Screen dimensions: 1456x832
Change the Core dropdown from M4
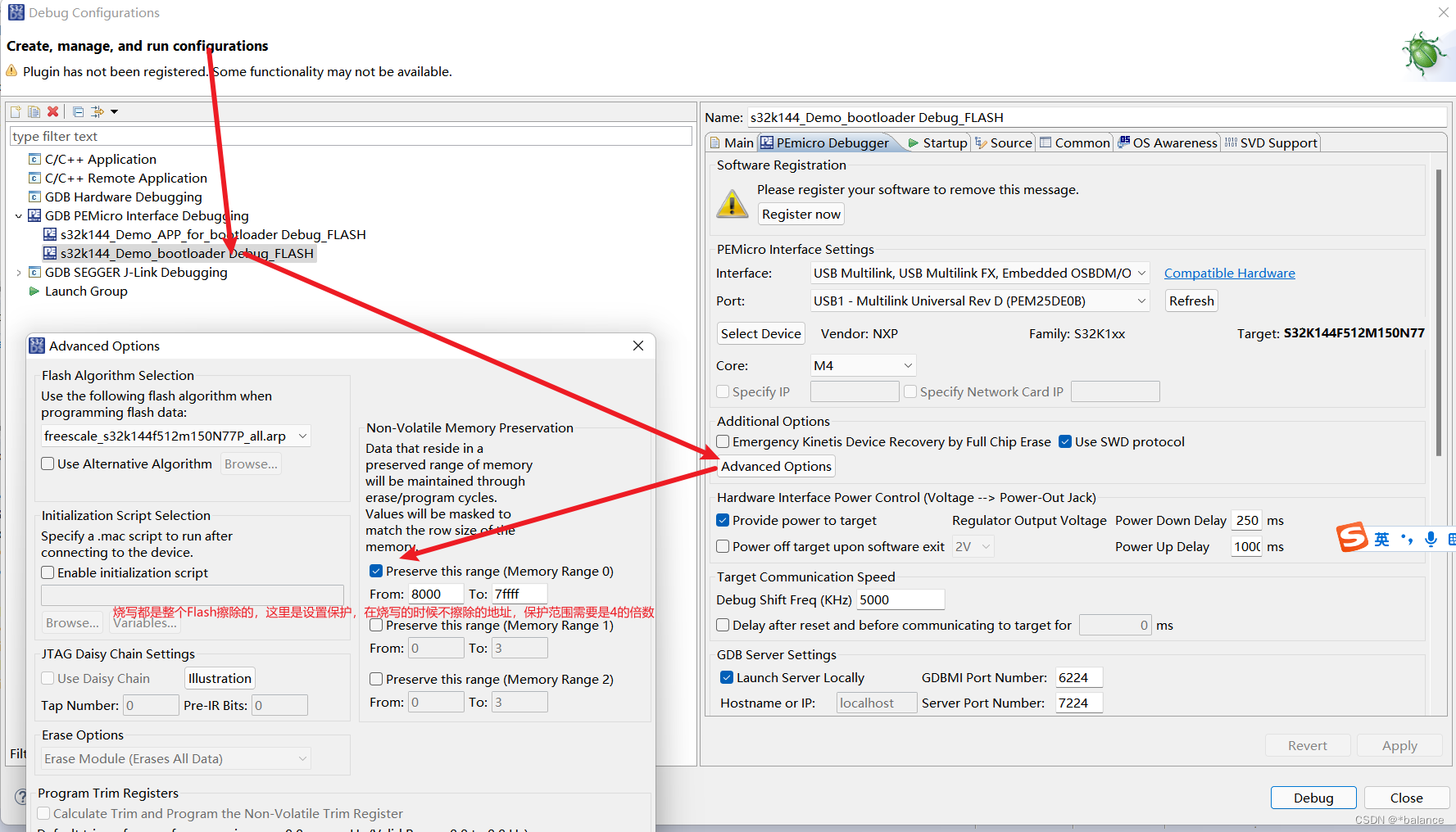906,365
